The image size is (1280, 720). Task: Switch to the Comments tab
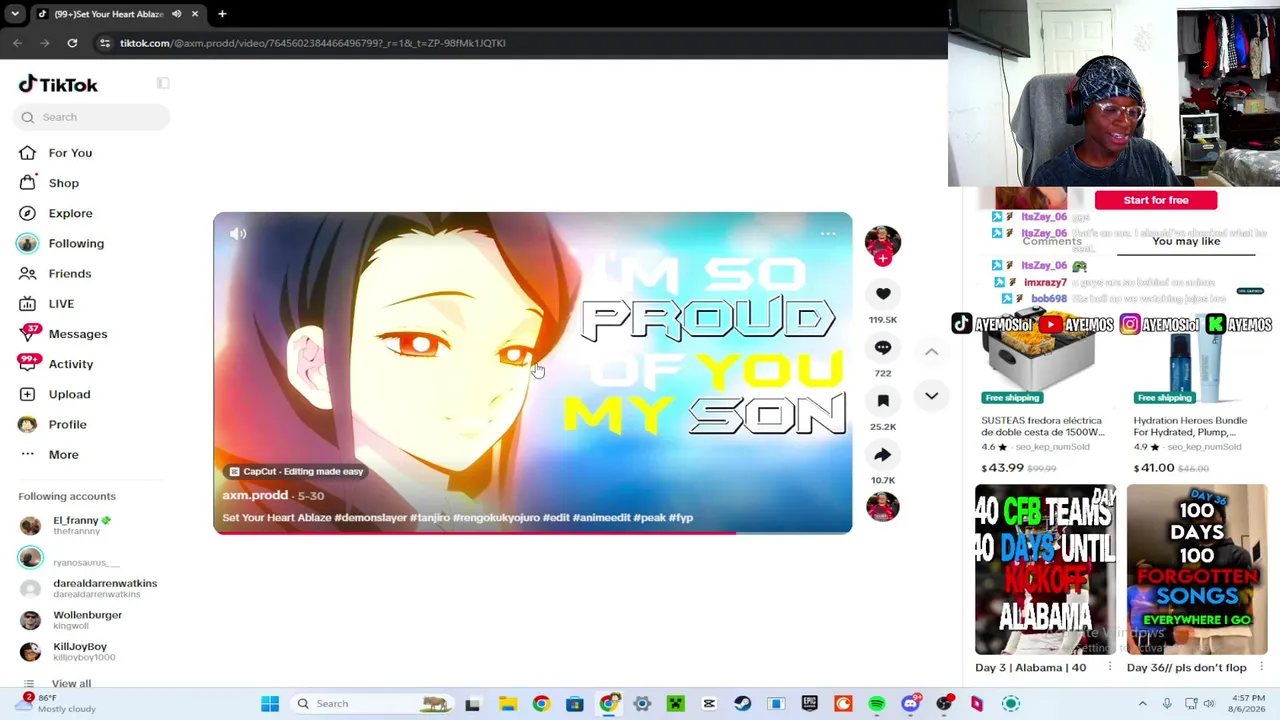1052,241
